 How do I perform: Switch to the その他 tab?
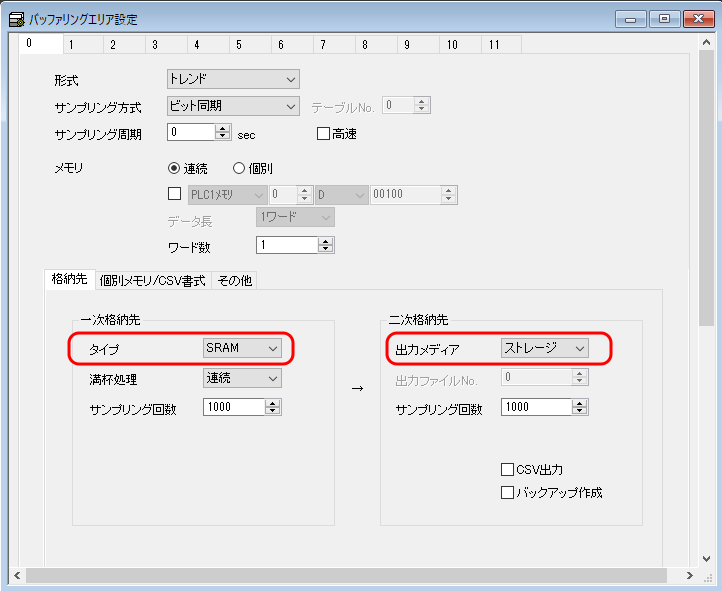point(235,281)
